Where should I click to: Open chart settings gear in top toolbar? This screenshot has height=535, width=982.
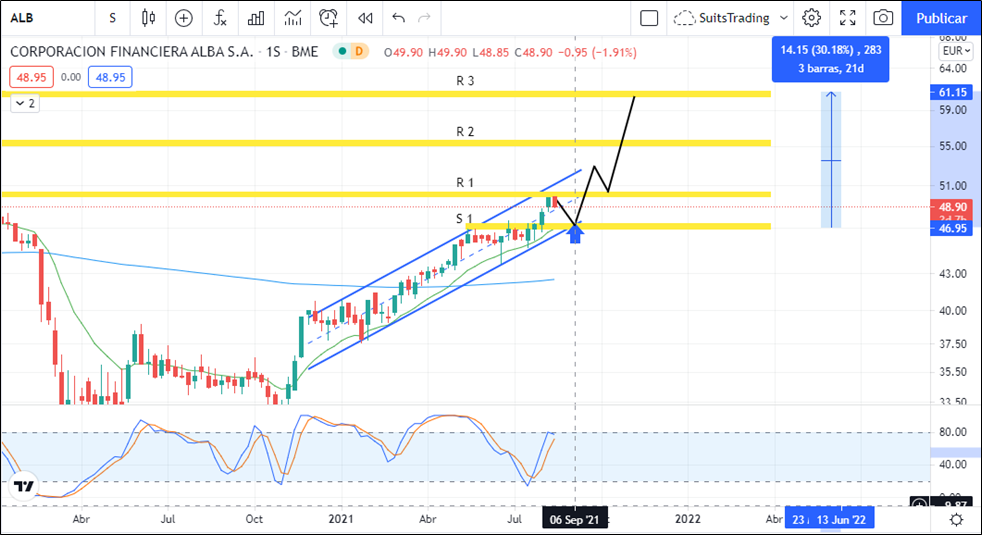[x=811, y=18]
